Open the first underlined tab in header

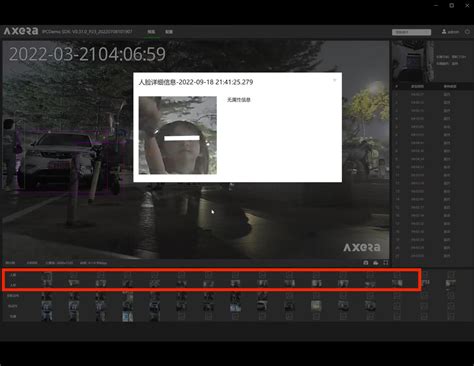(151, 32)
